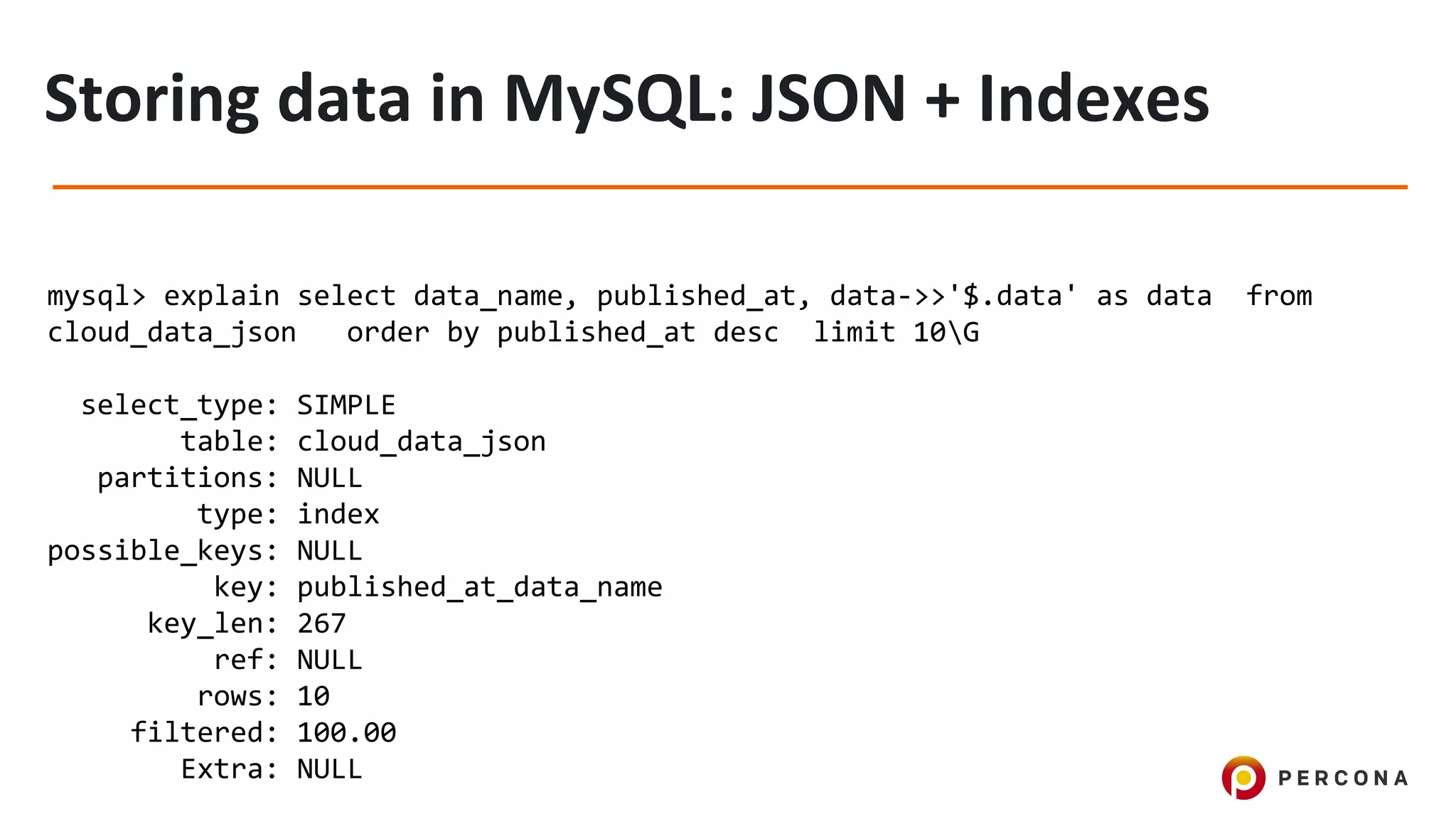Click the rows value '10'

coord(314,696)
